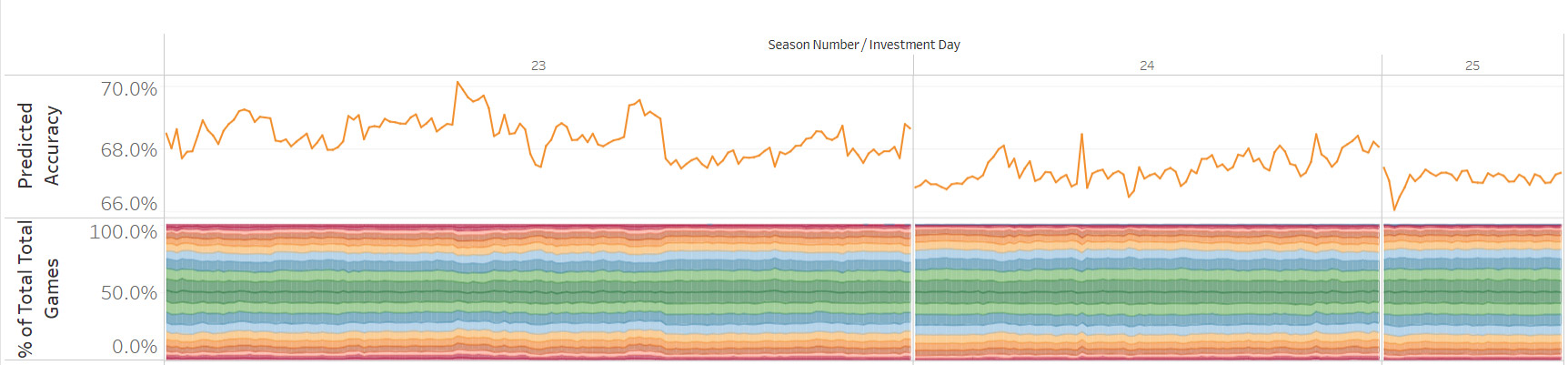Click the 50.0% axis tick label

coord(128,293)
